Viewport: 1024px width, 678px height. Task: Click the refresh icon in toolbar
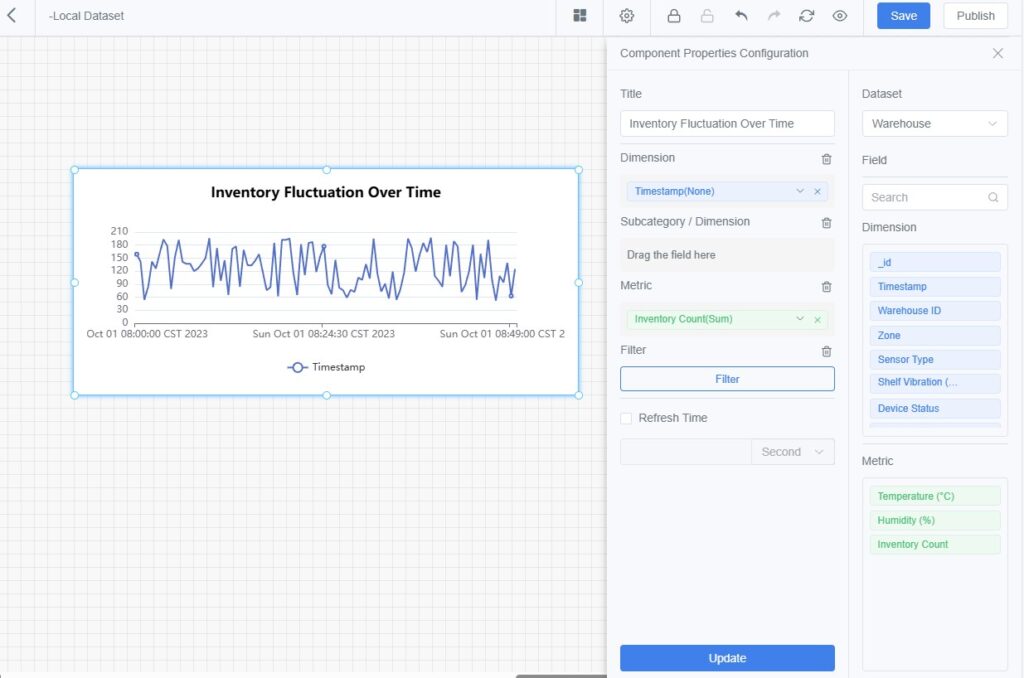tap(806, 16)
